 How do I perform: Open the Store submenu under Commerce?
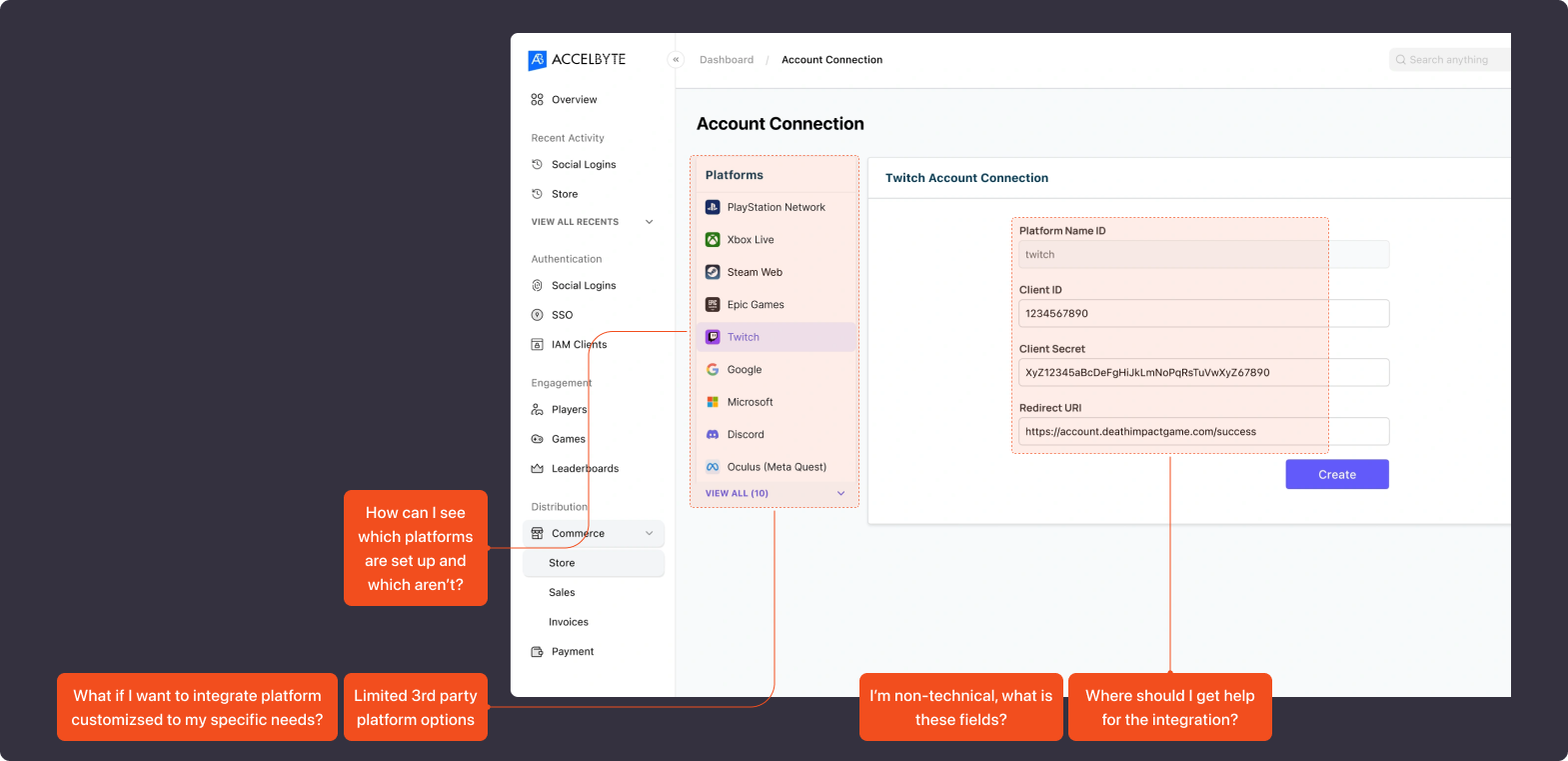pyautogui.click(x=594, y=563)
